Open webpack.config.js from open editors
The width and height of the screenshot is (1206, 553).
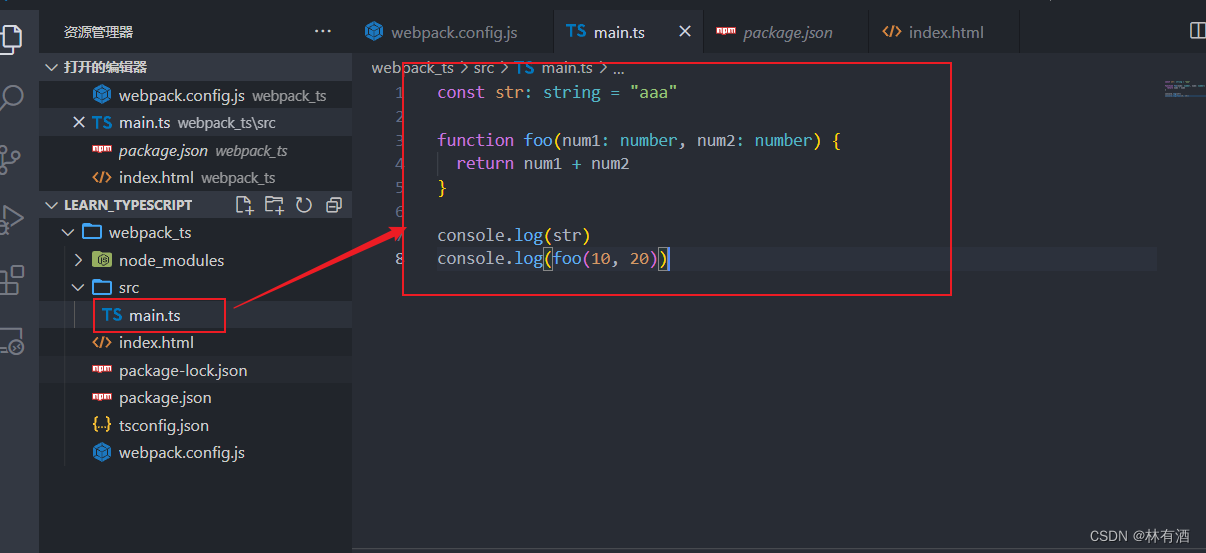point(195,95)
